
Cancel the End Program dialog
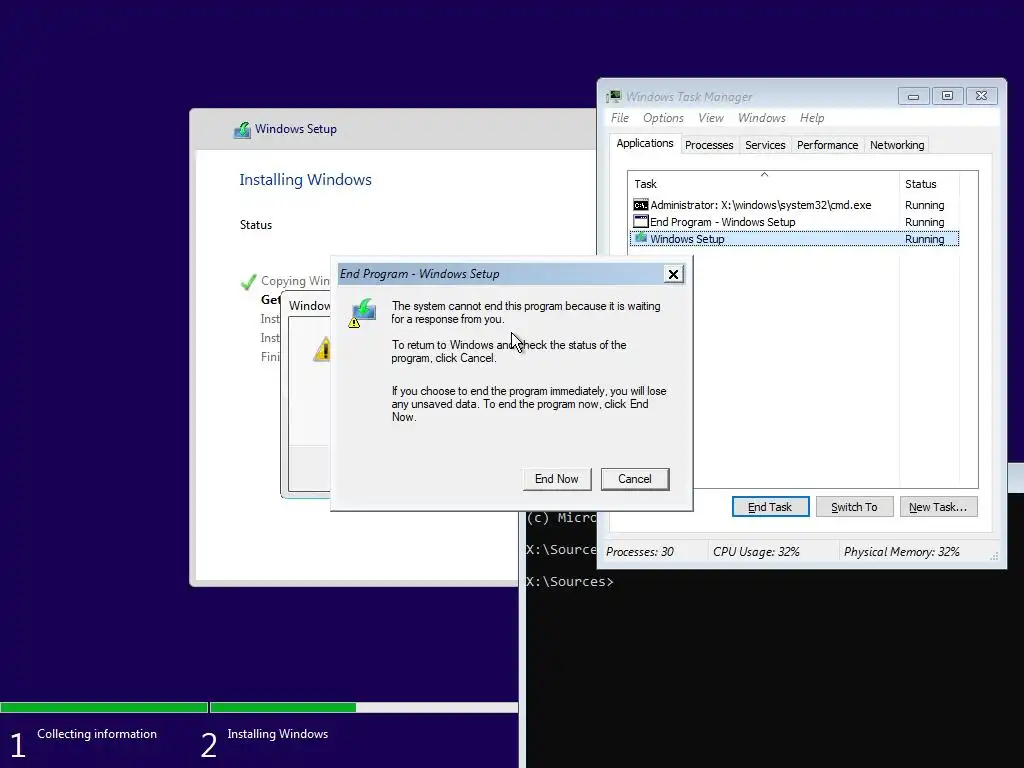635,479
